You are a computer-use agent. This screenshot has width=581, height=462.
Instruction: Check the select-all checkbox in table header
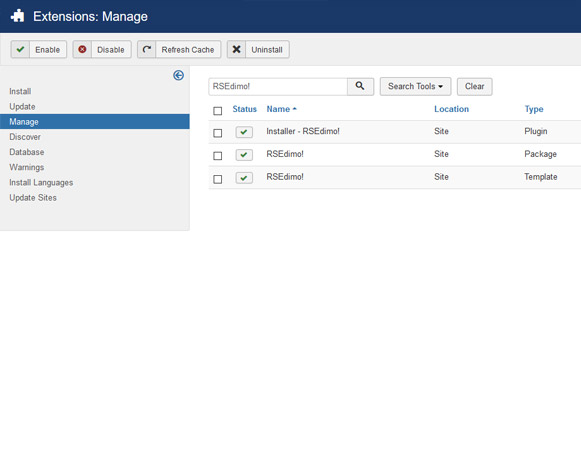(218, 111)
